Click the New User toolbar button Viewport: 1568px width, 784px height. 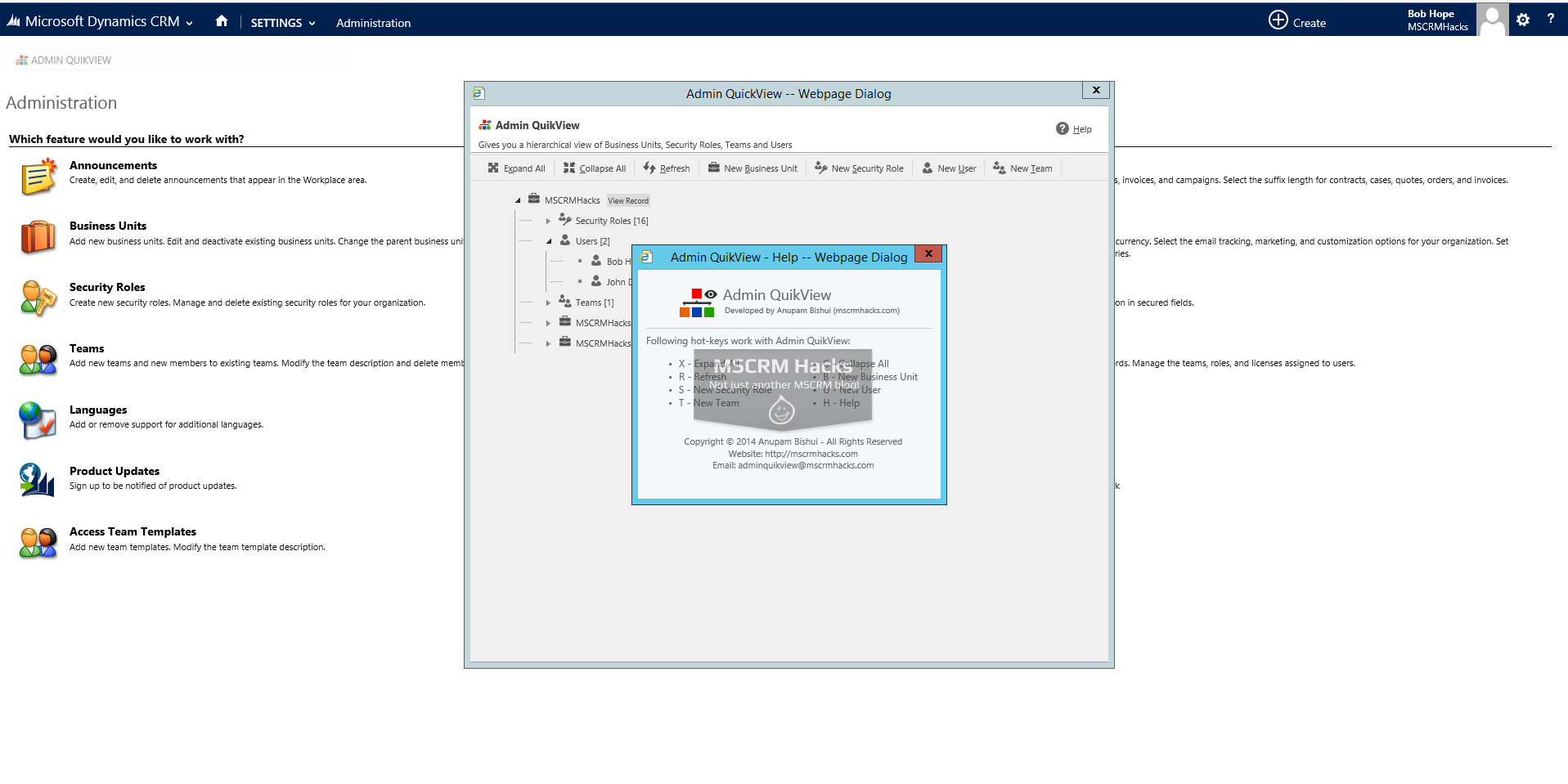pyautogui.click(x=949, y=168)
